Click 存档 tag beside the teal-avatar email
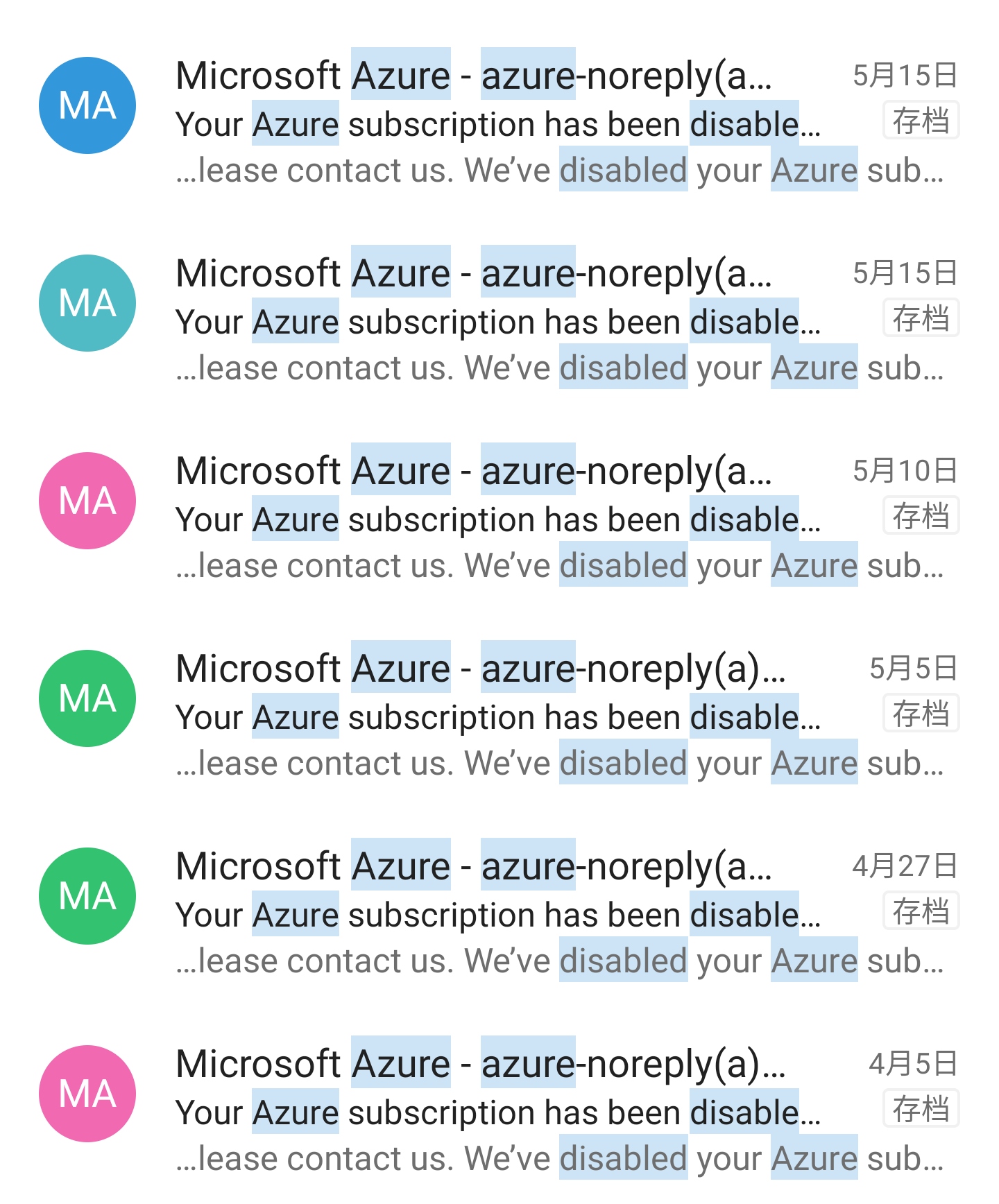The width and height of the screenshot is (999, 1204). click(921, 318)
